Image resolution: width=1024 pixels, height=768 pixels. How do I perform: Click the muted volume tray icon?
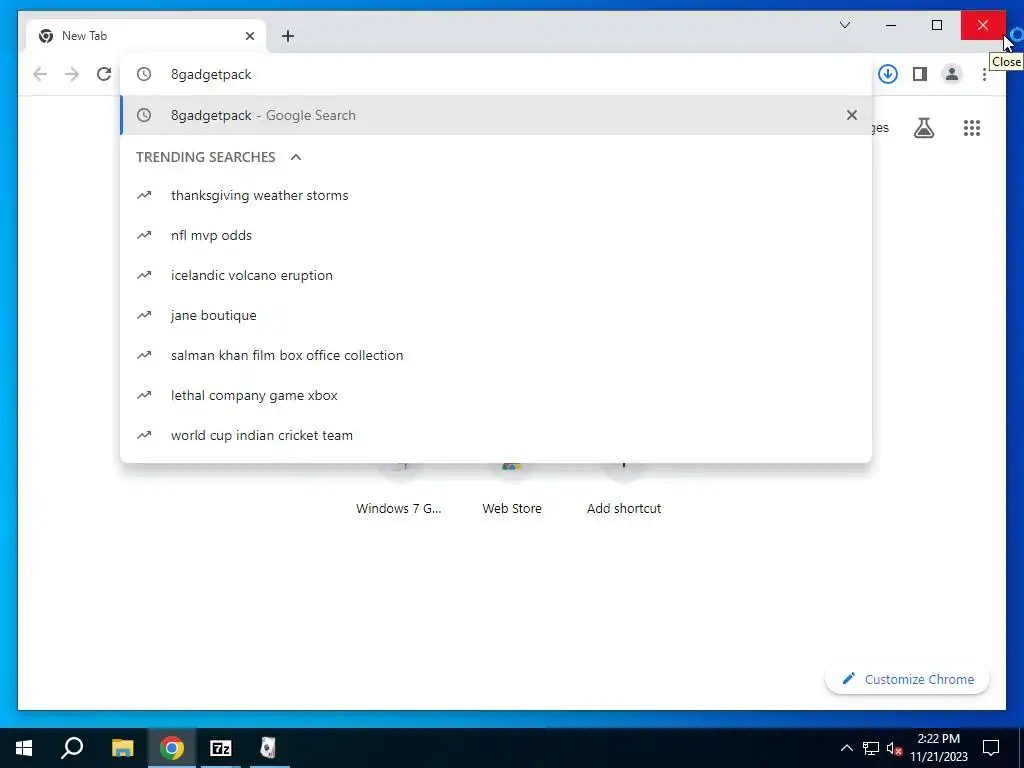(894, 748)
